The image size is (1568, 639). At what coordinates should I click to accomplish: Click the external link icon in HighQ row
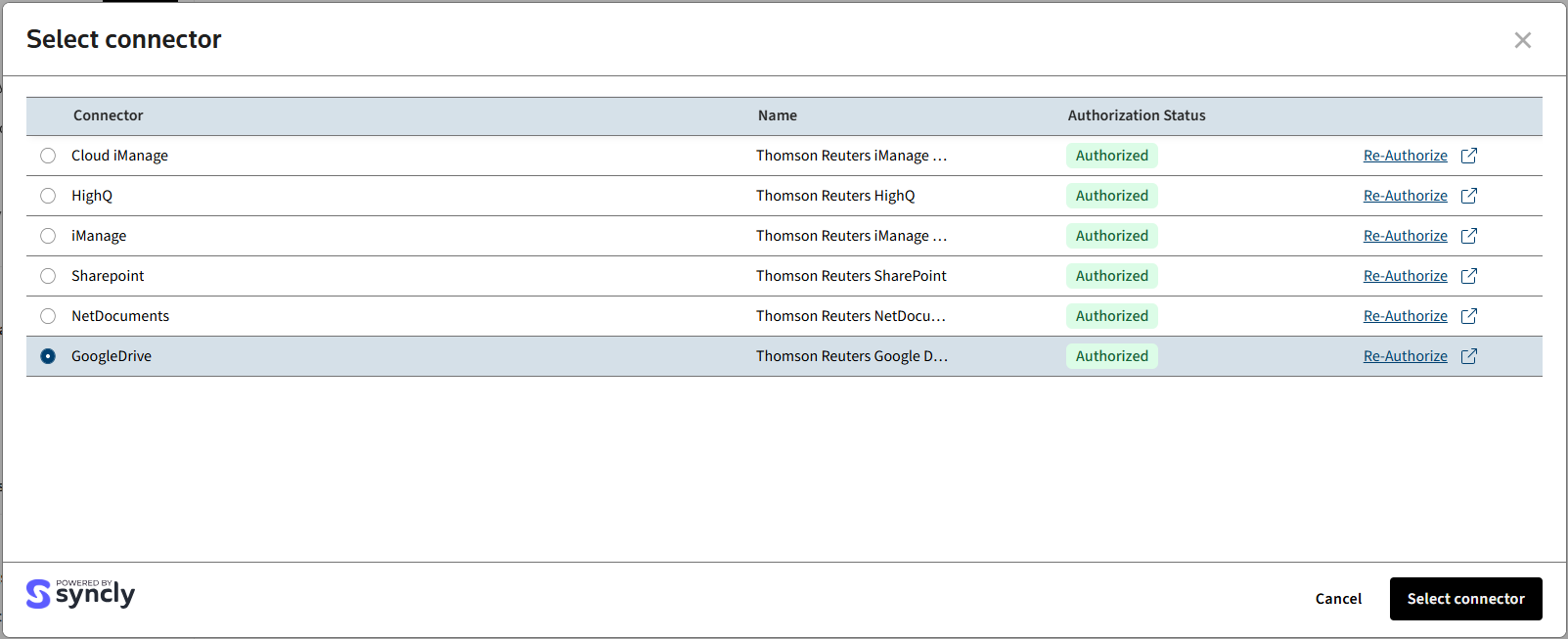[x=1468, y=196]
